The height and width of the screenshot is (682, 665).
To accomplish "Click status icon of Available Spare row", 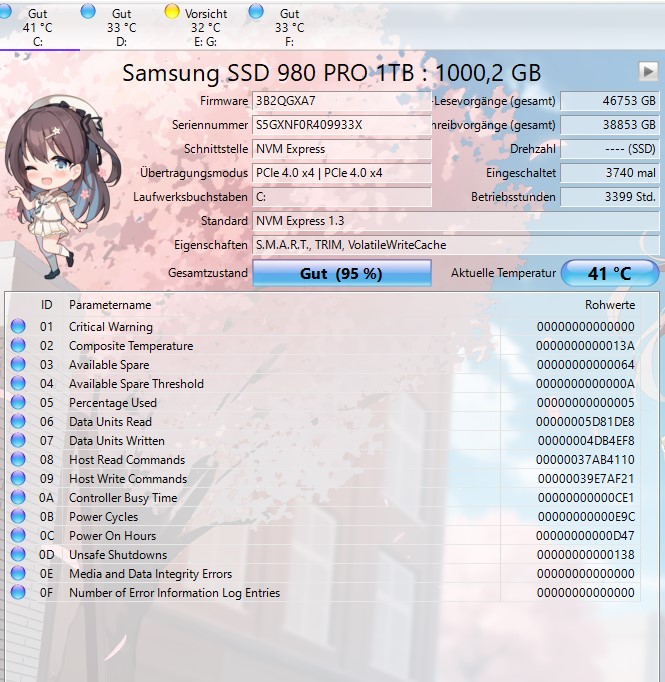I will [x=18, y=364].
